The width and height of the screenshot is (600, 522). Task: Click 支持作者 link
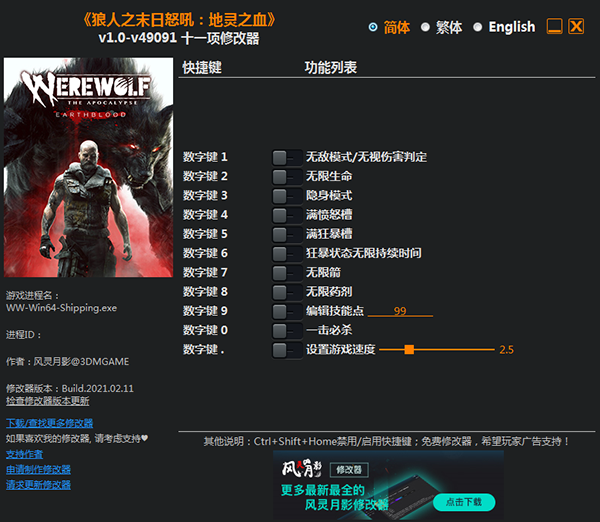click(x=24, y=454)
